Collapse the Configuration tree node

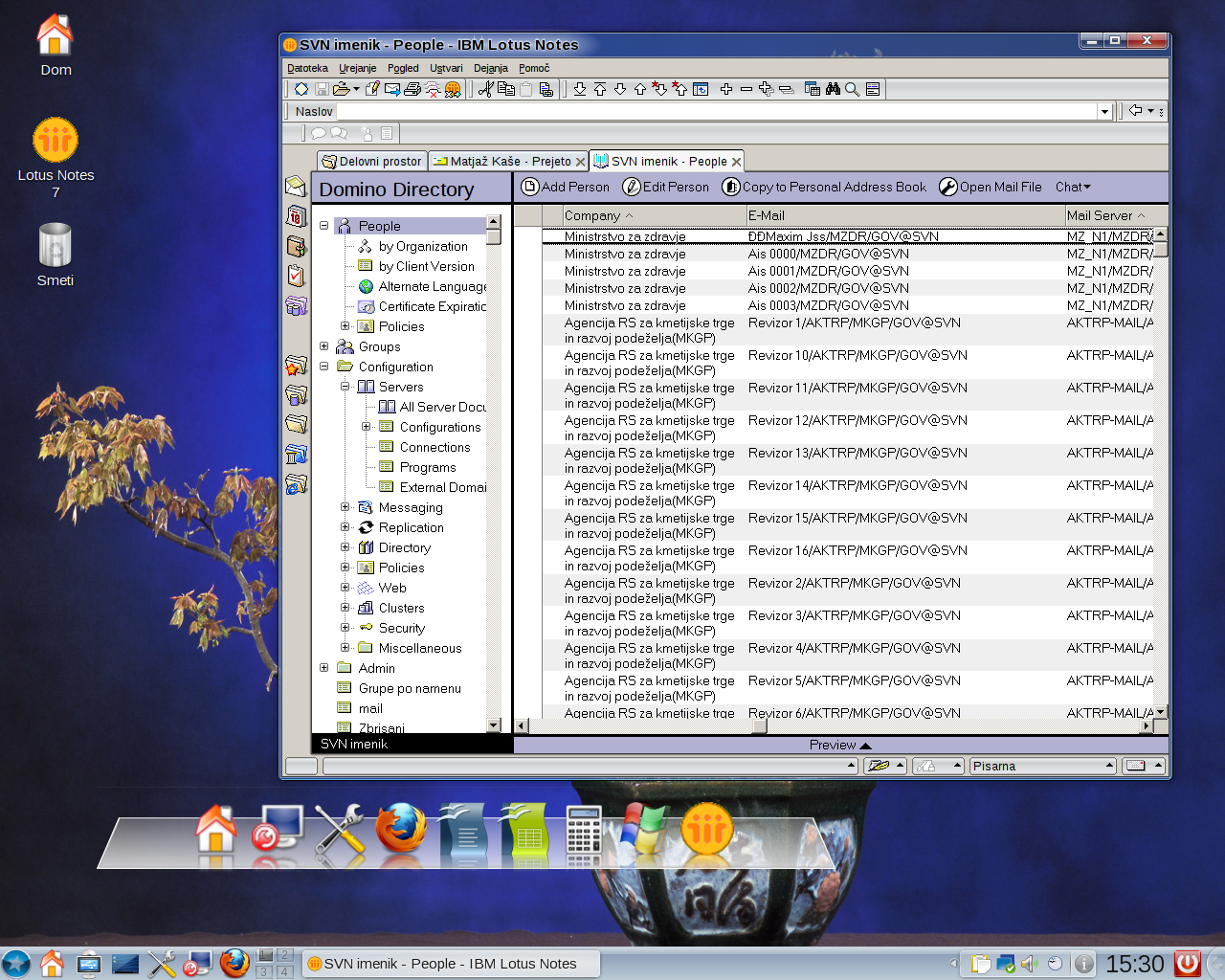coord(323,367)
